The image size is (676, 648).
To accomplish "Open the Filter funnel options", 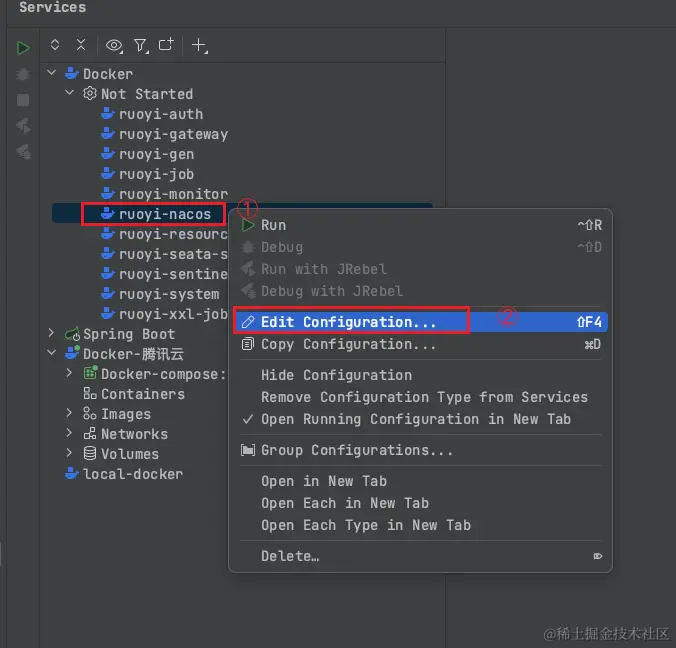I will [141, 45].
